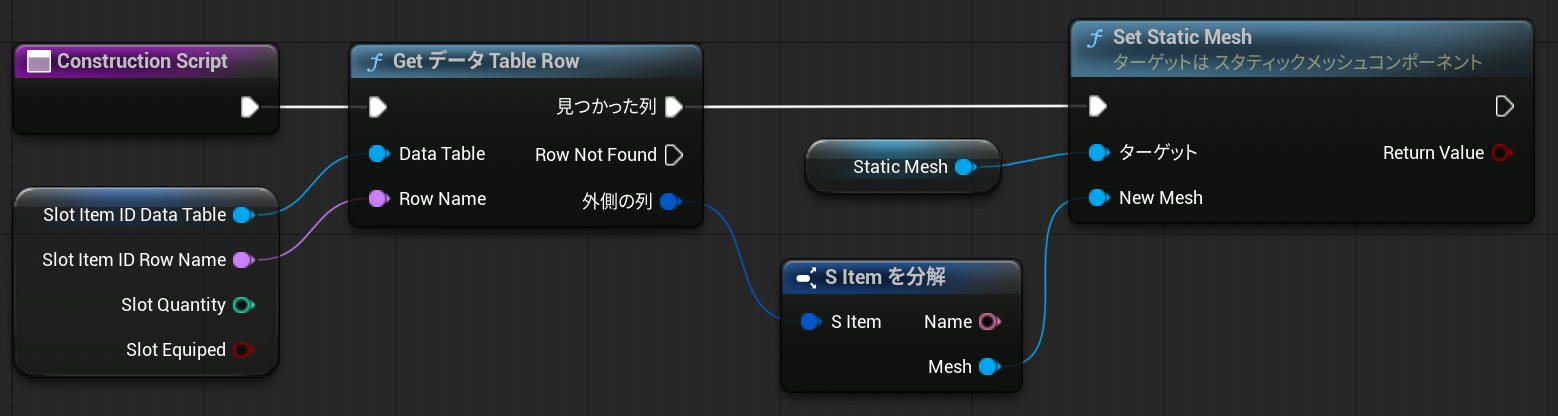Click the Get データ Table Row input exec pin

(377, 106)
